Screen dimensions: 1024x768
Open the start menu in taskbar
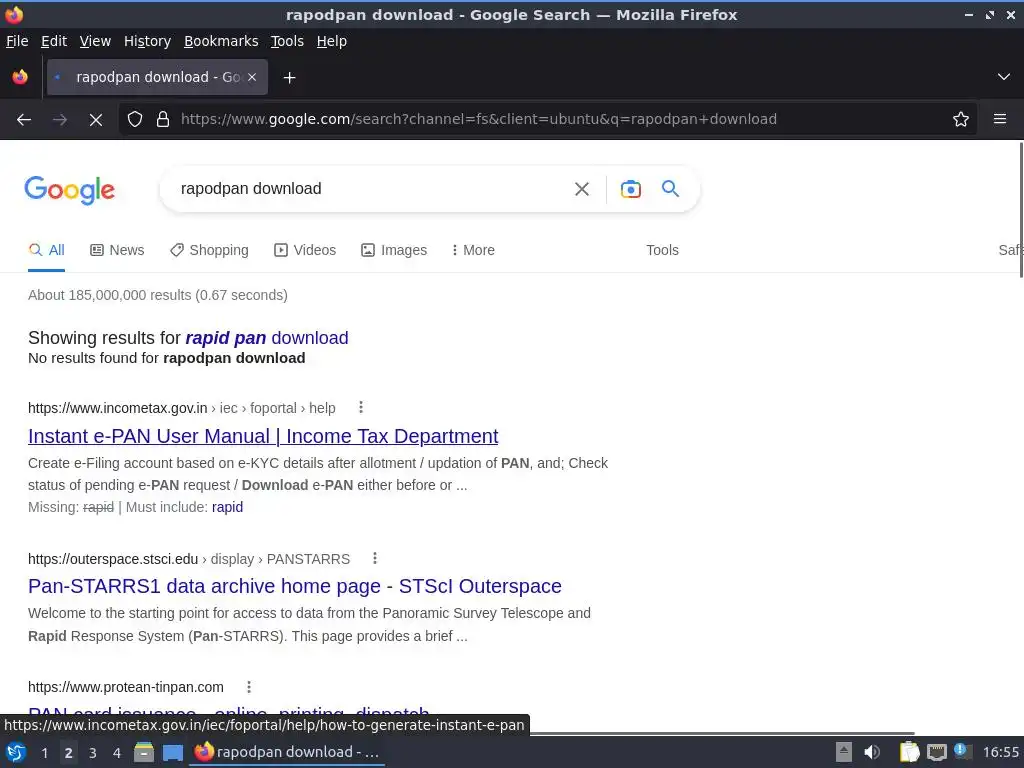16,752
